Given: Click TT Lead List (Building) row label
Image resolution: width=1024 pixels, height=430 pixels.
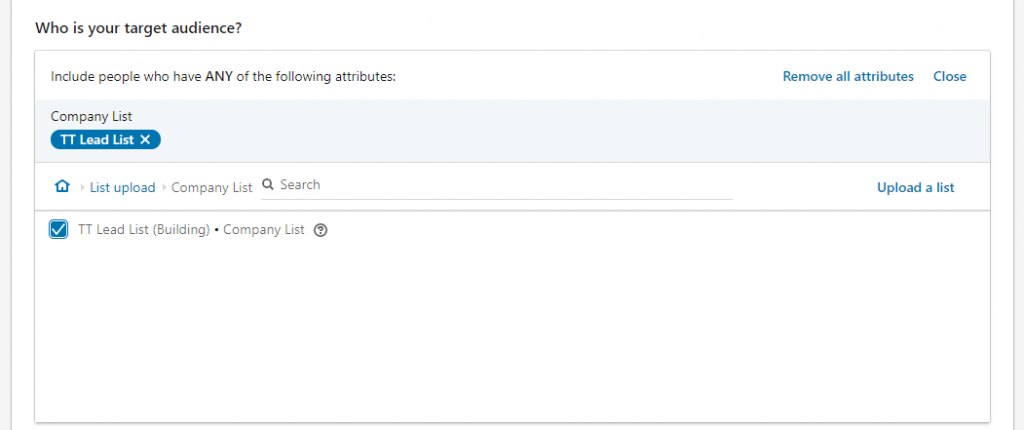Looking at the screenshot, I should 144,230.
